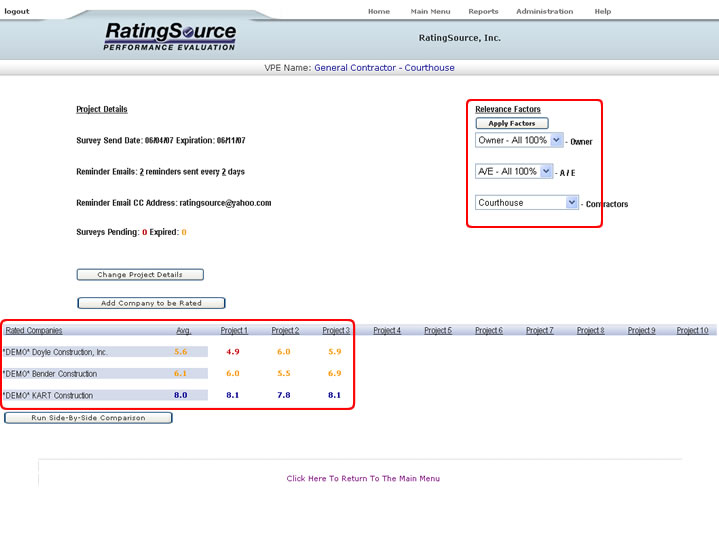719x537 pixels.
Task: Click the Apply Factors button
Action: click(512, 123)
